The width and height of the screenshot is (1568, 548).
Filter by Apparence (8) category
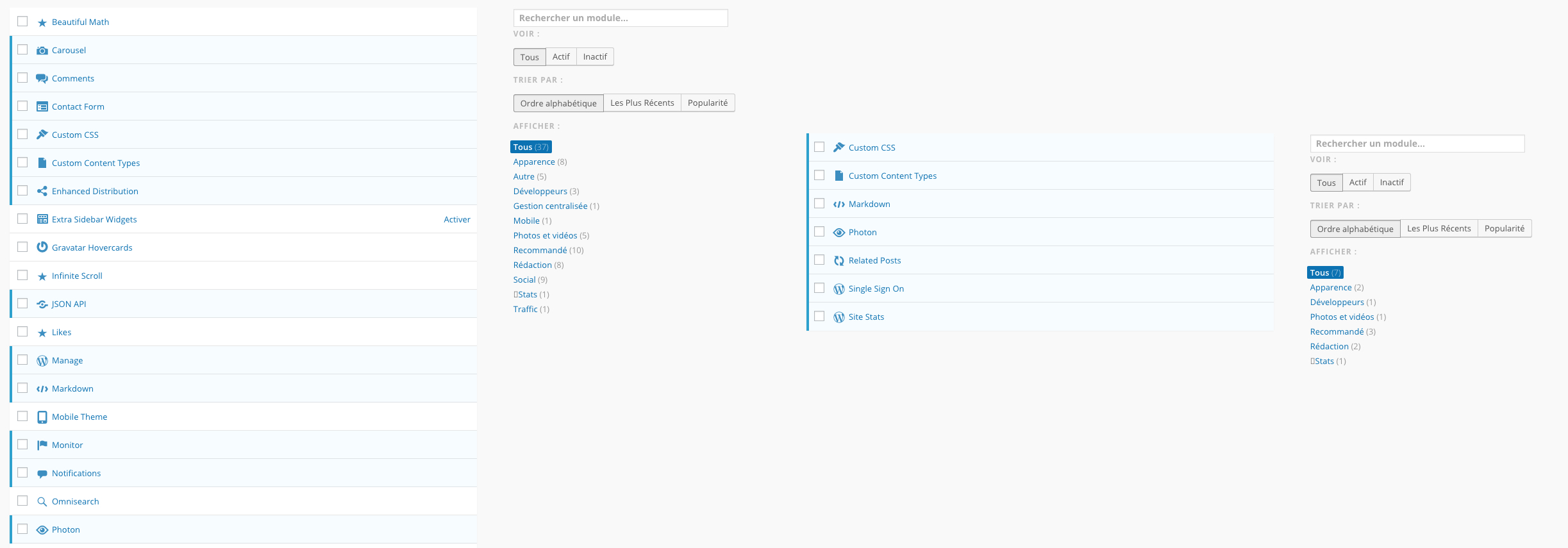540,162
